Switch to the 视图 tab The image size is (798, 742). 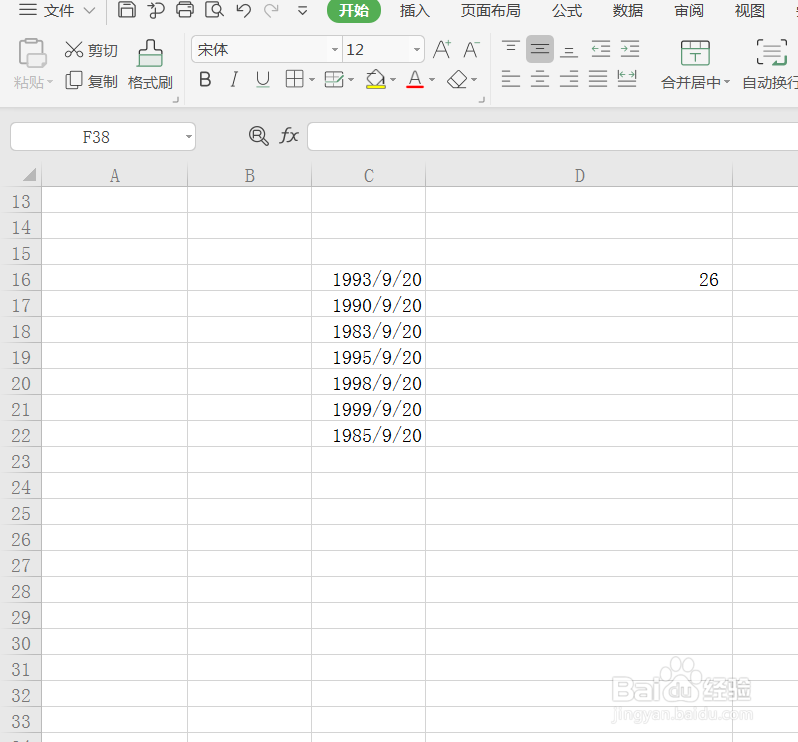tap(750, 10)
